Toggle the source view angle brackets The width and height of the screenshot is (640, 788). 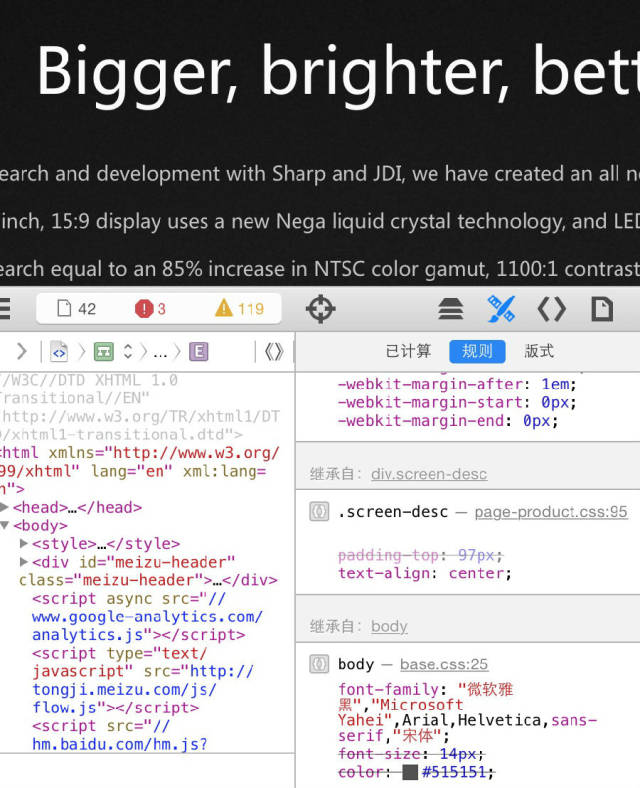point(274,352)
